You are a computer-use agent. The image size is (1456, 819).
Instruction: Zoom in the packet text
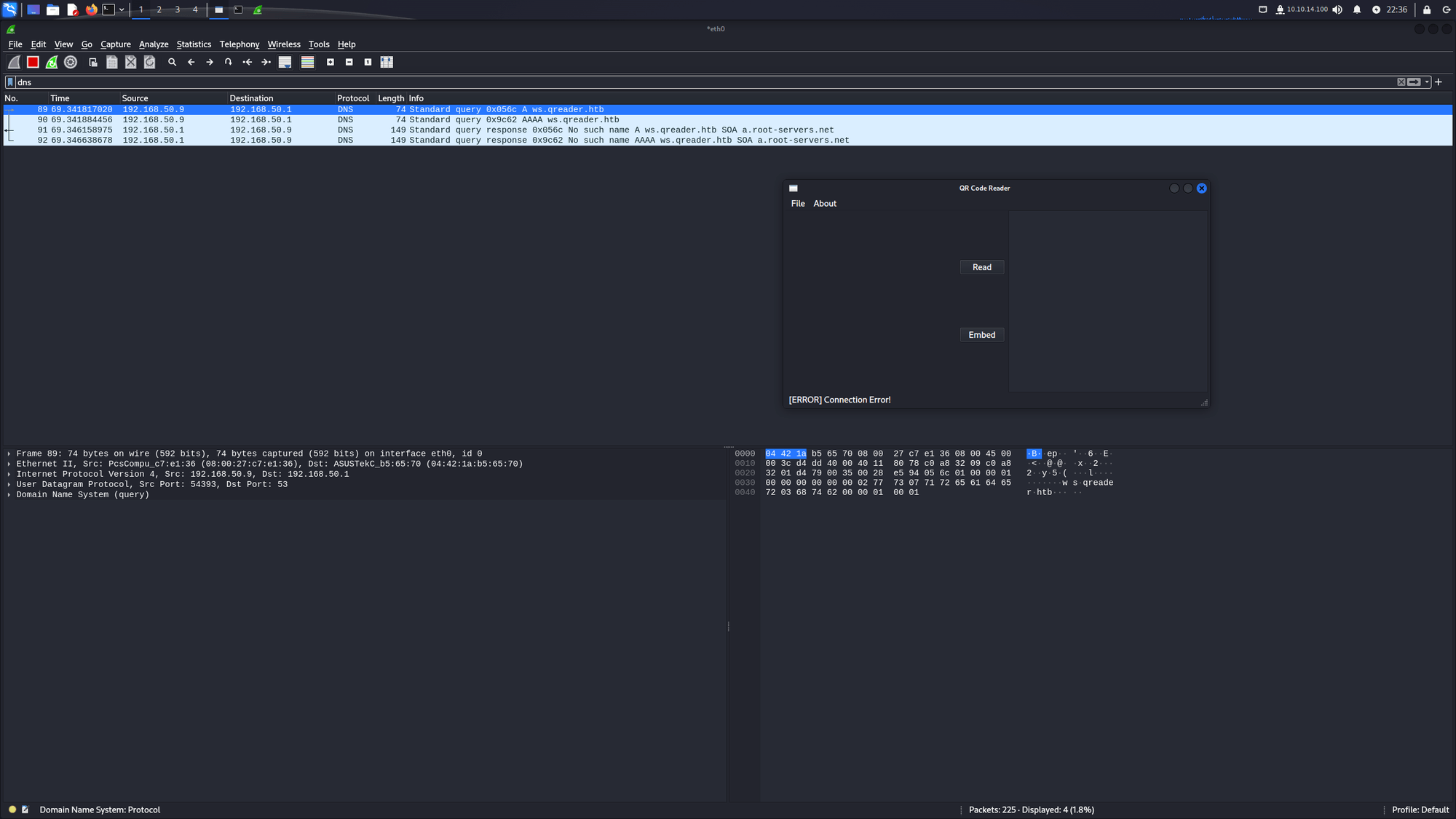point(331,63)
